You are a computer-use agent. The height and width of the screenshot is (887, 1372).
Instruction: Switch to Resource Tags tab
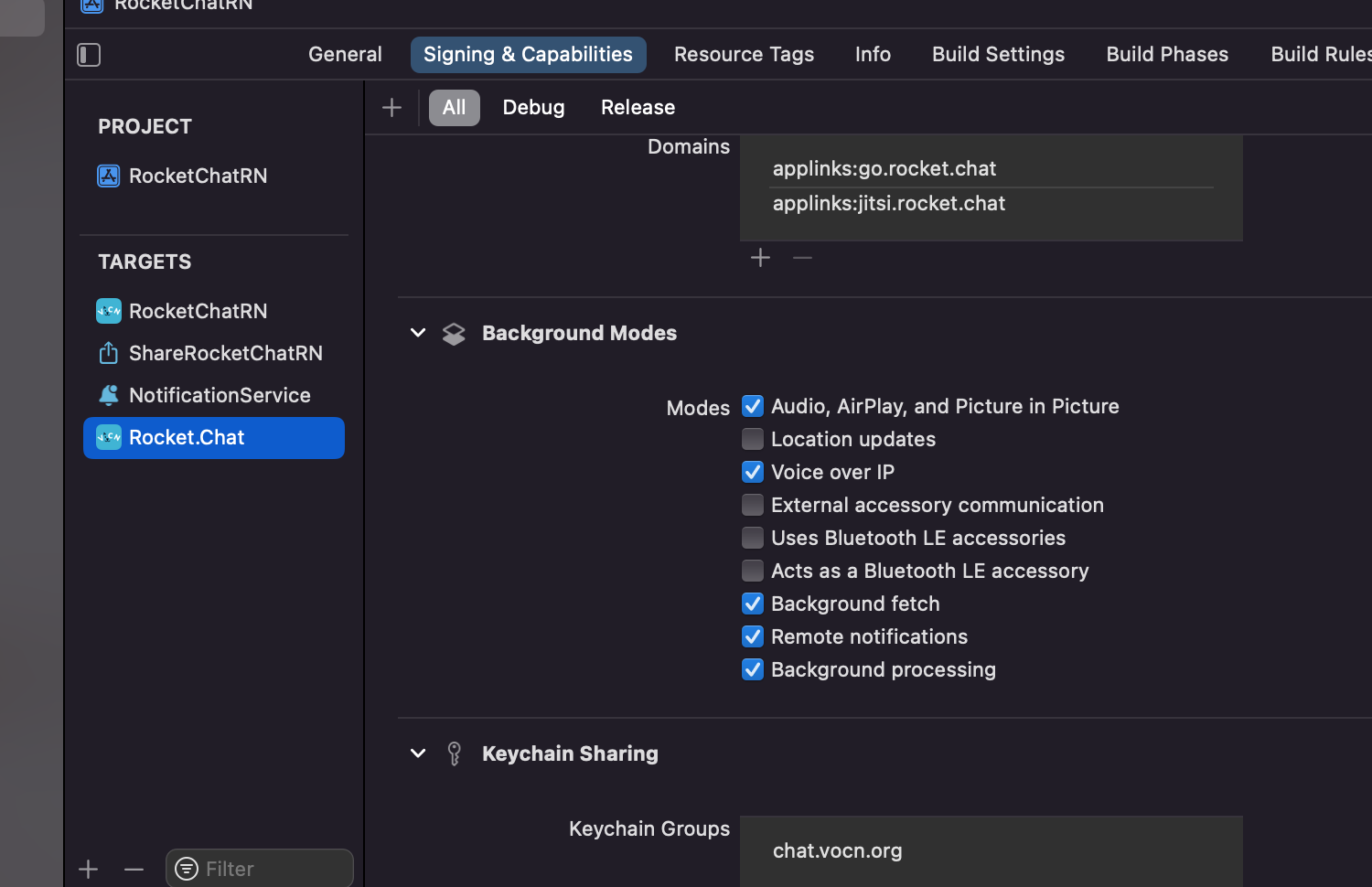click(744, 55)
